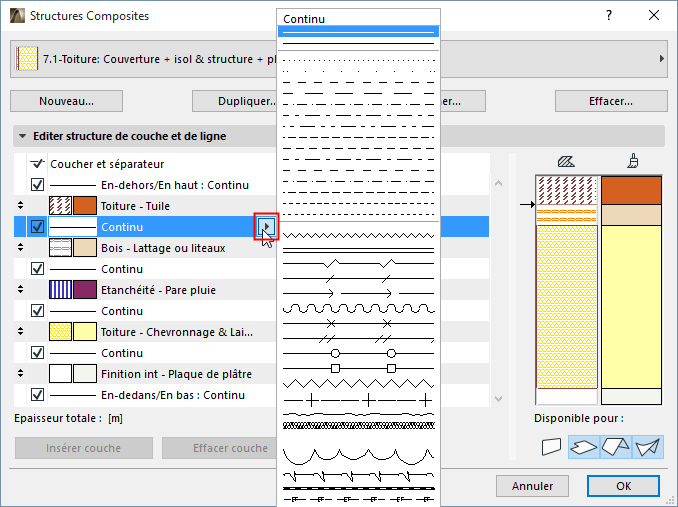Choose the line type with arrows
678x507 pixels.
tap(358, 294)
